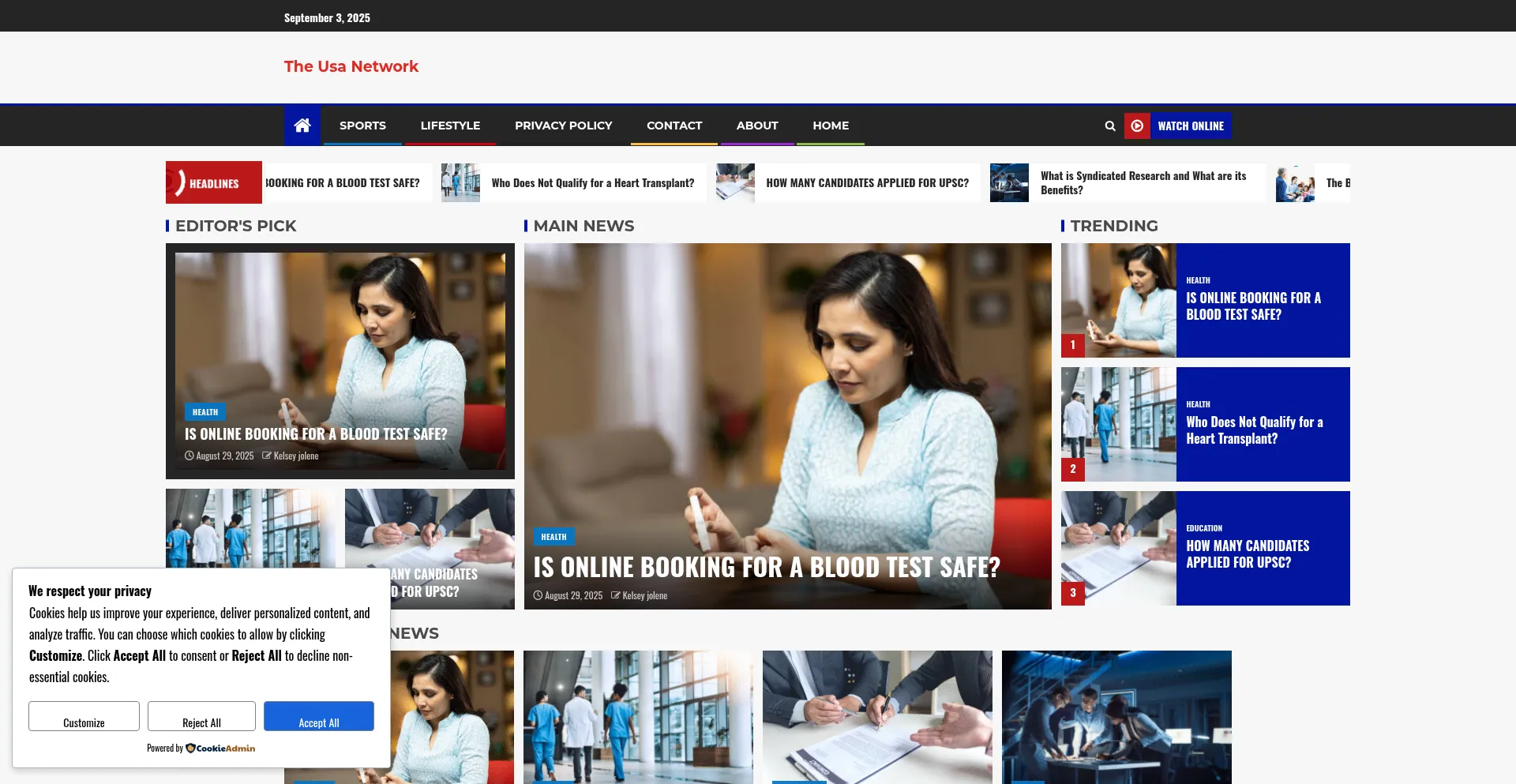Click Kelsey jolene author in Main News
Viewport: 1516px width, 784px height.
(x=644, y=595)
